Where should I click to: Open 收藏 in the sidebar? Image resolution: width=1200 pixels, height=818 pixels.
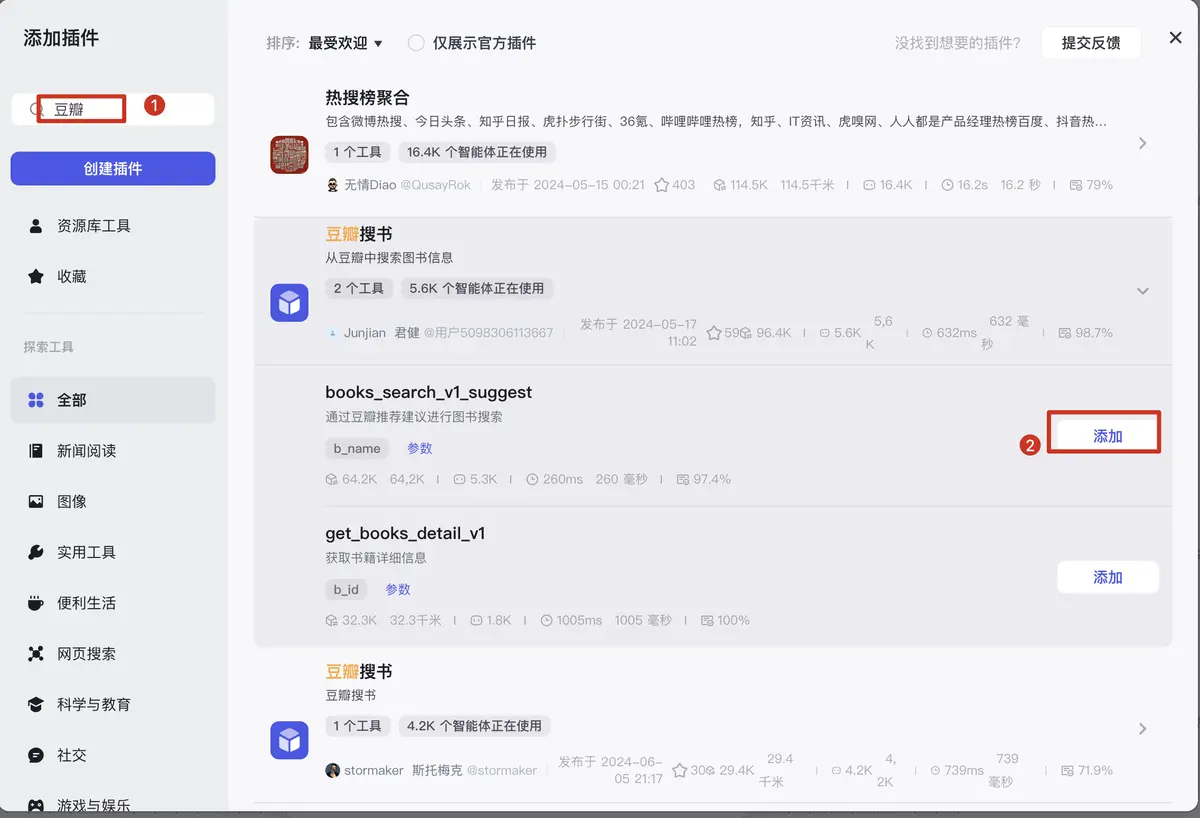[113, 276]
